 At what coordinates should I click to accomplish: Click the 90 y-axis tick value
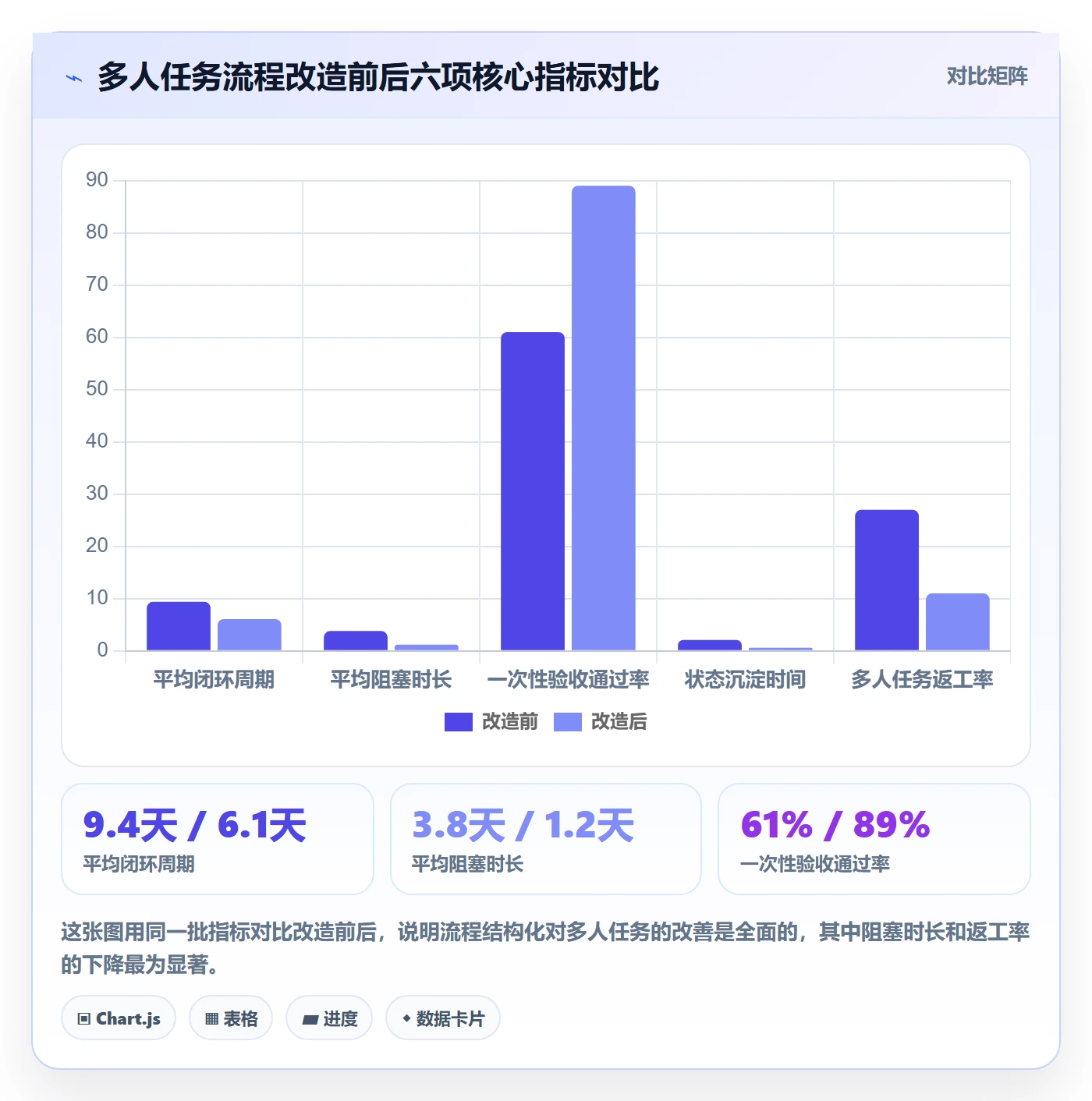pyautogui.click(x=97, y=180)
